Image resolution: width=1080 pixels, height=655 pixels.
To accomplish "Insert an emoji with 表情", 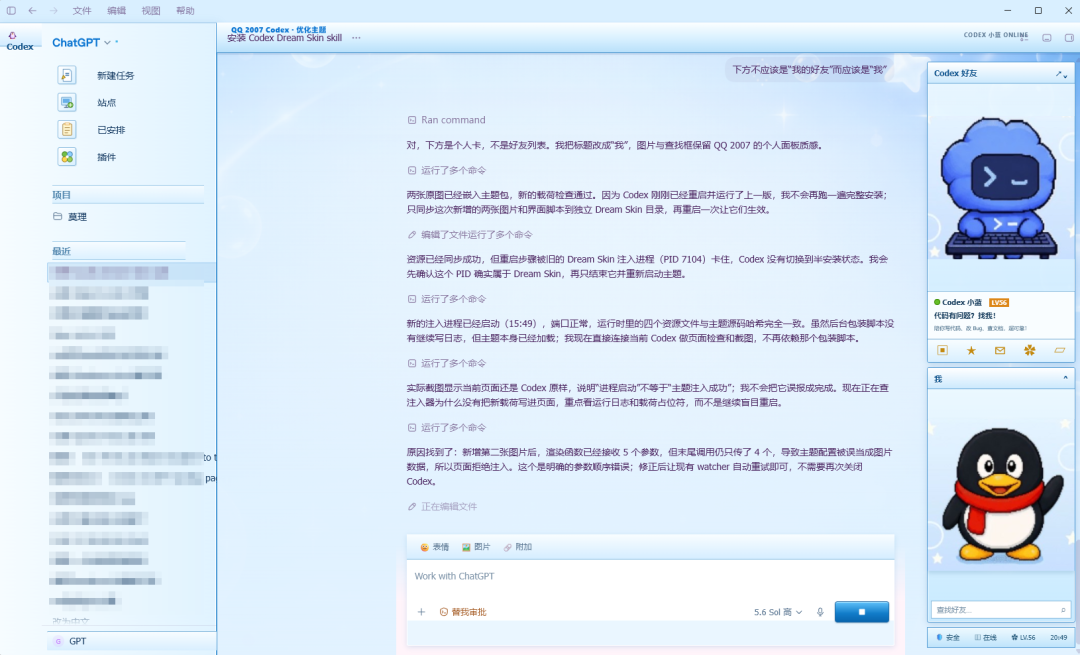I will (435, 547).
